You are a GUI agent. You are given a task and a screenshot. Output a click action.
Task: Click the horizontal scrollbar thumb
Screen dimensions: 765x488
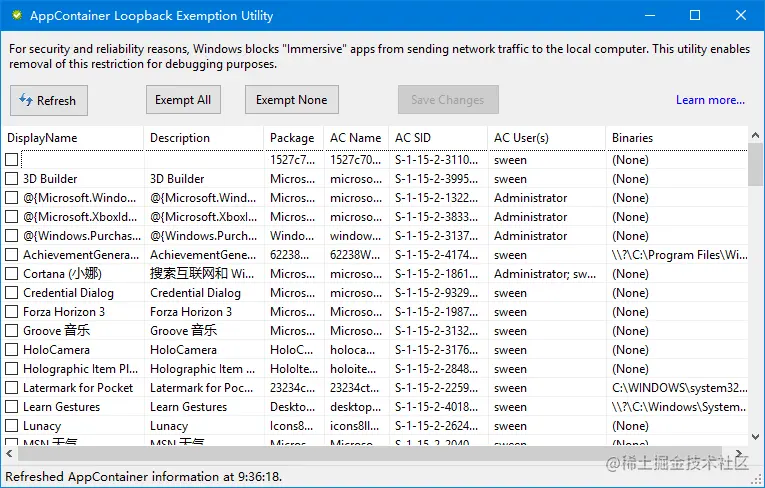(x=370, y=453)
